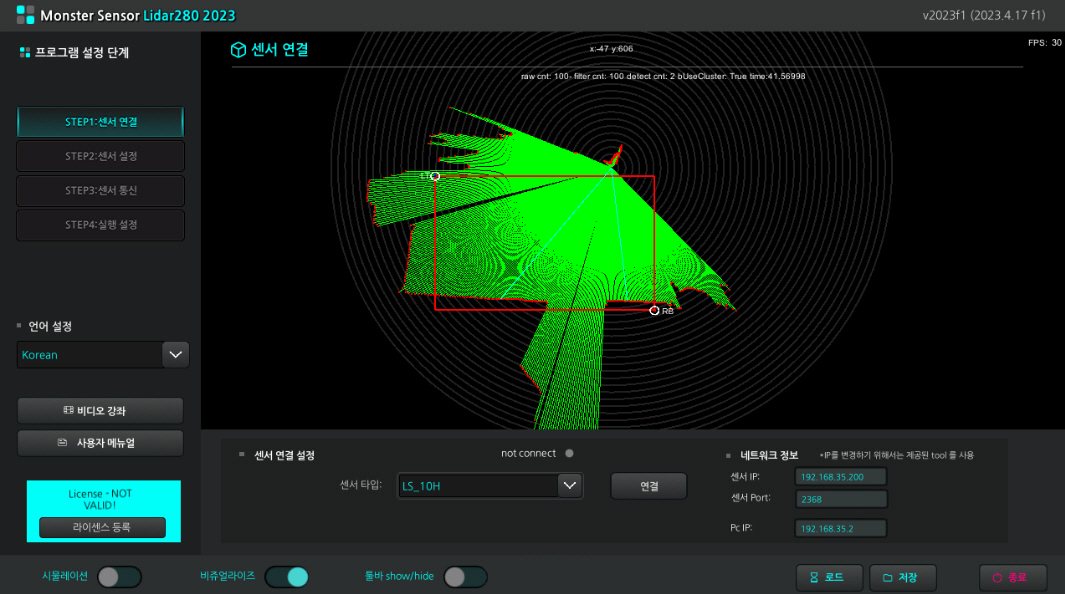Click the 네트워크 정보 heading

[x=769, y=456]
